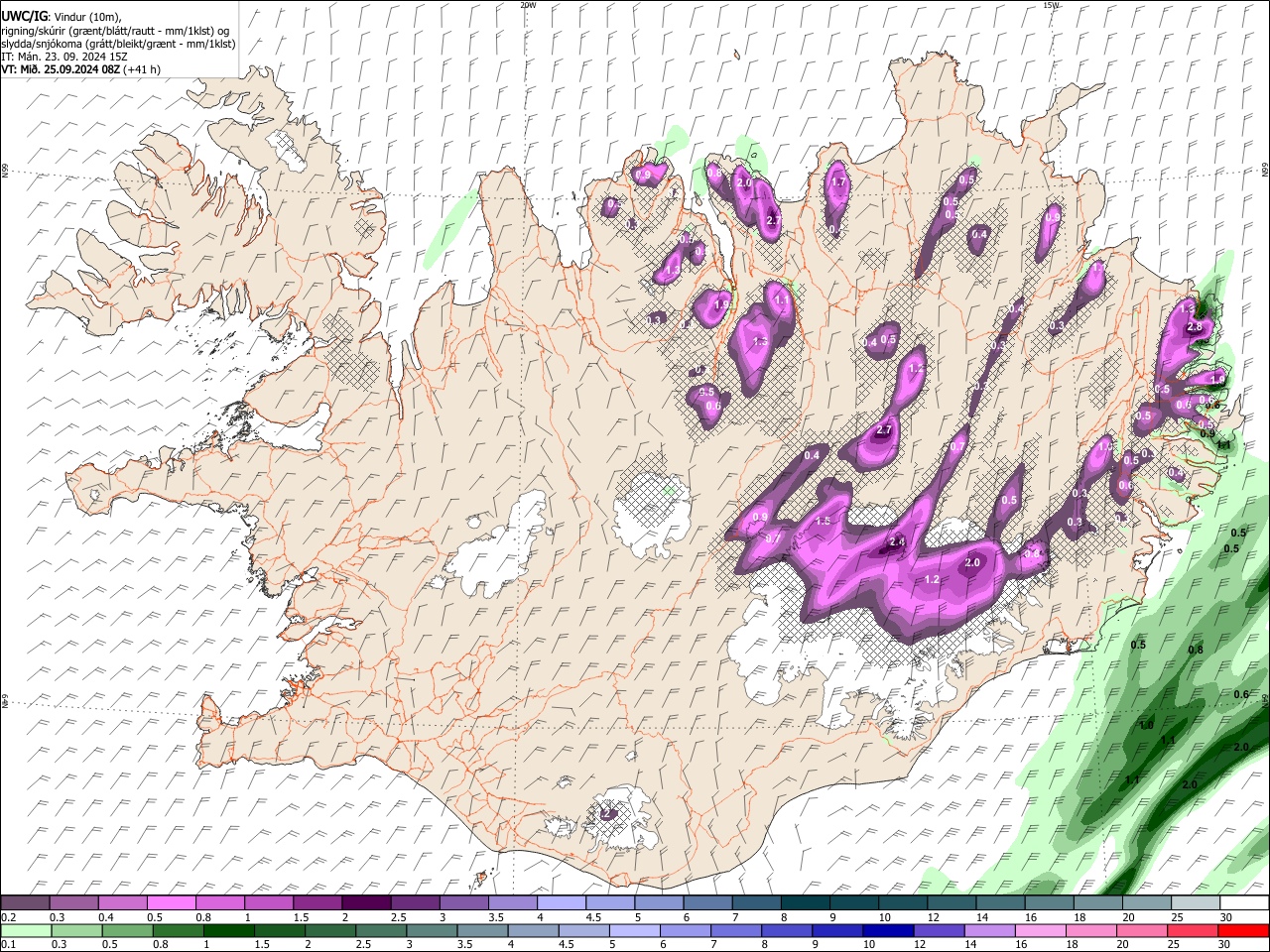
Task: Pick the bottom-scale light pink swatch between 16 and 18
Action: 1040,930
